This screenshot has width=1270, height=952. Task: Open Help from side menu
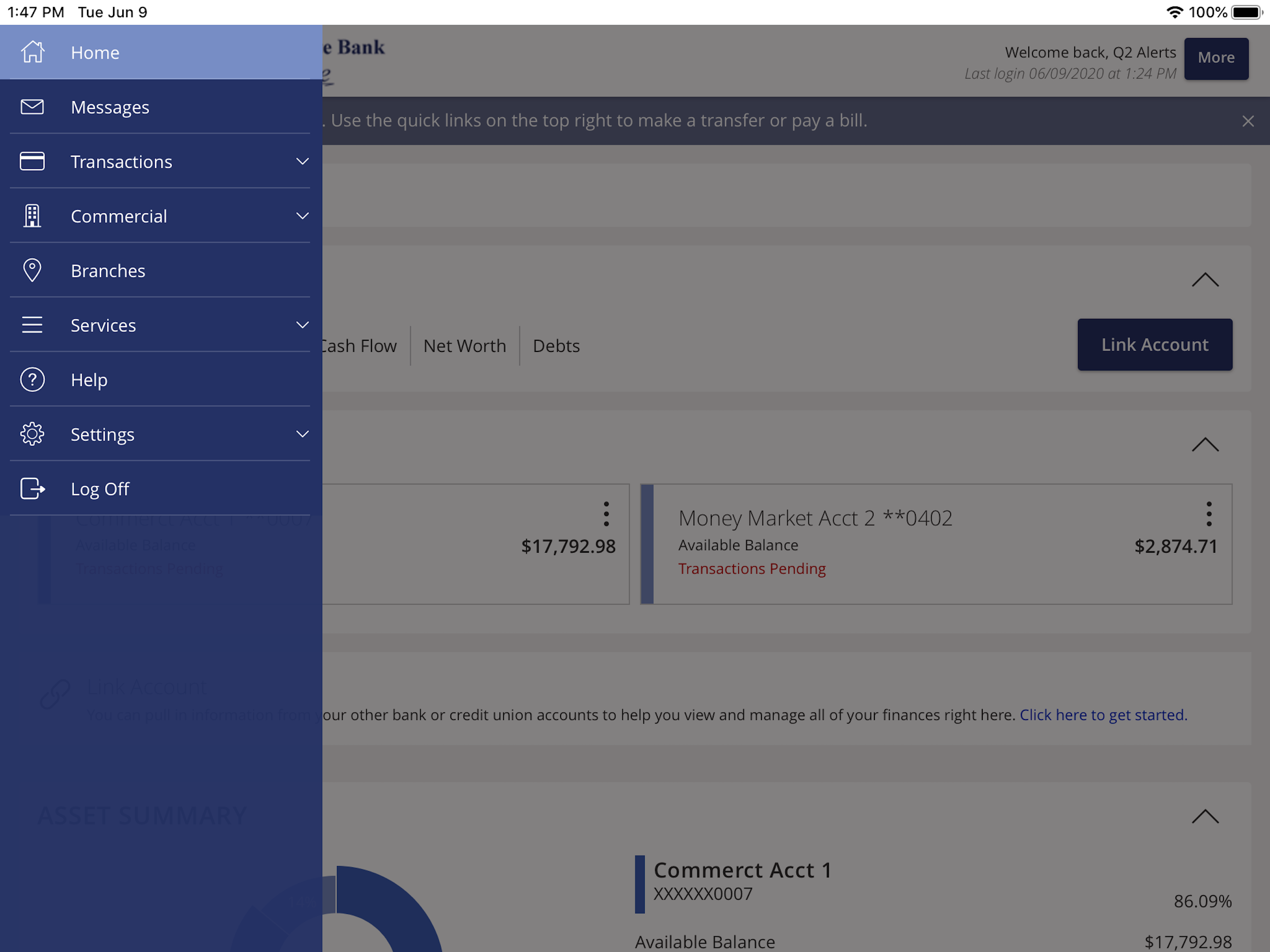[161, 379]
